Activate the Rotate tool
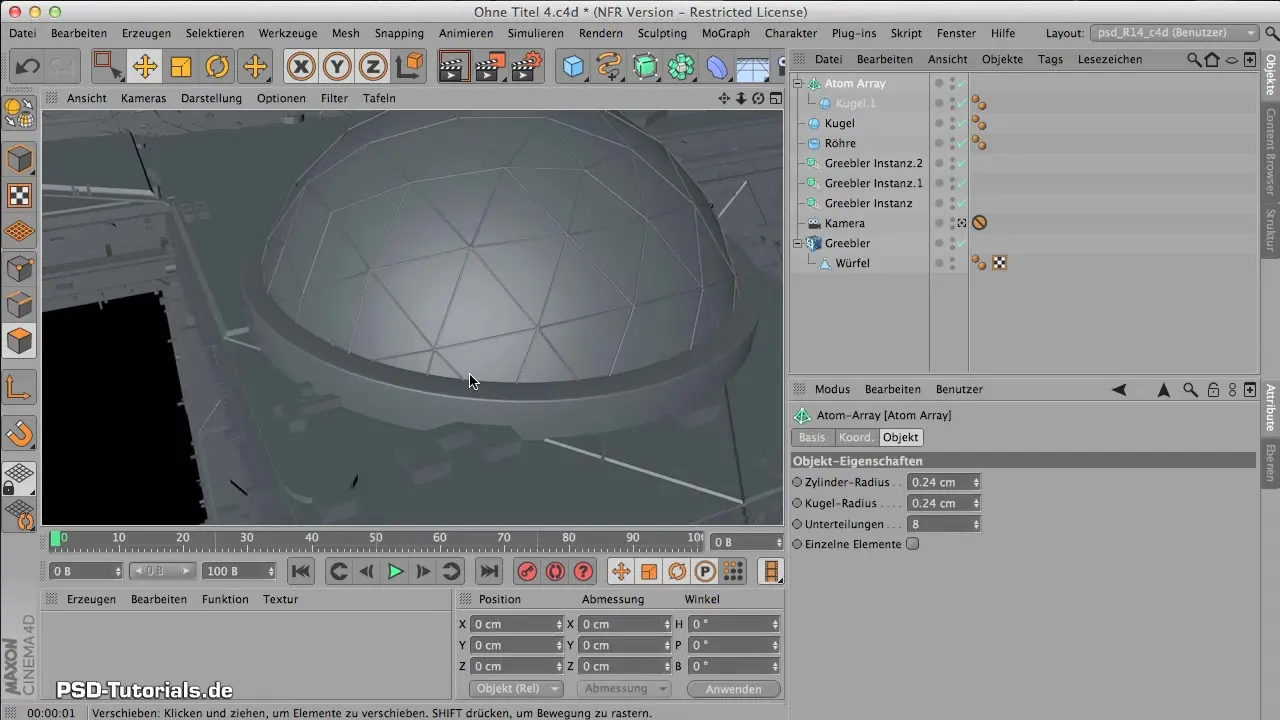Viewport: 1280px width, 720px height. (217, 67)
